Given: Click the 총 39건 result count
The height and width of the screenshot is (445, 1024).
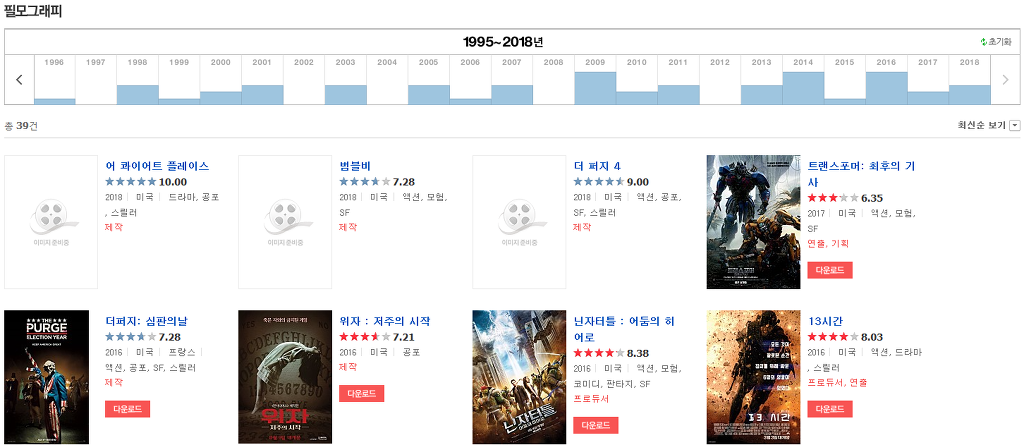Looking at the screenshot, I should pos(21,125).
